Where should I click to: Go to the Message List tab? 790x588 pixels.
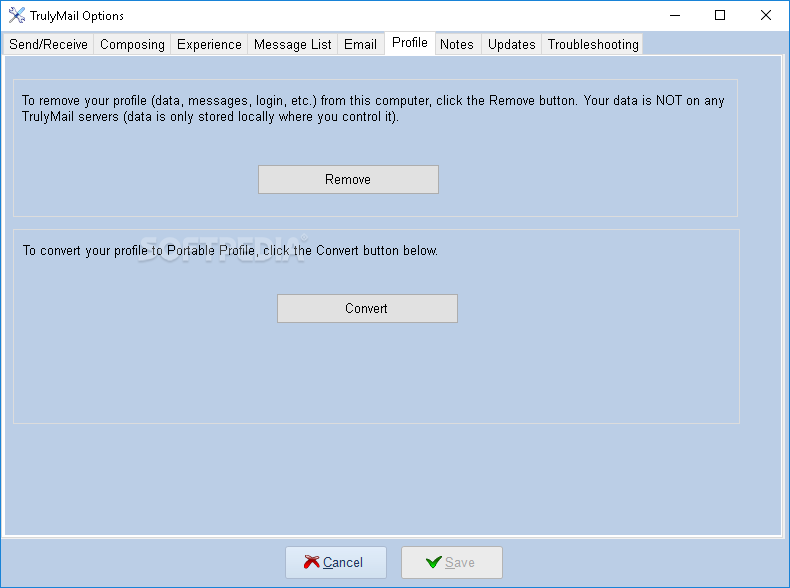tap(293, 44)
